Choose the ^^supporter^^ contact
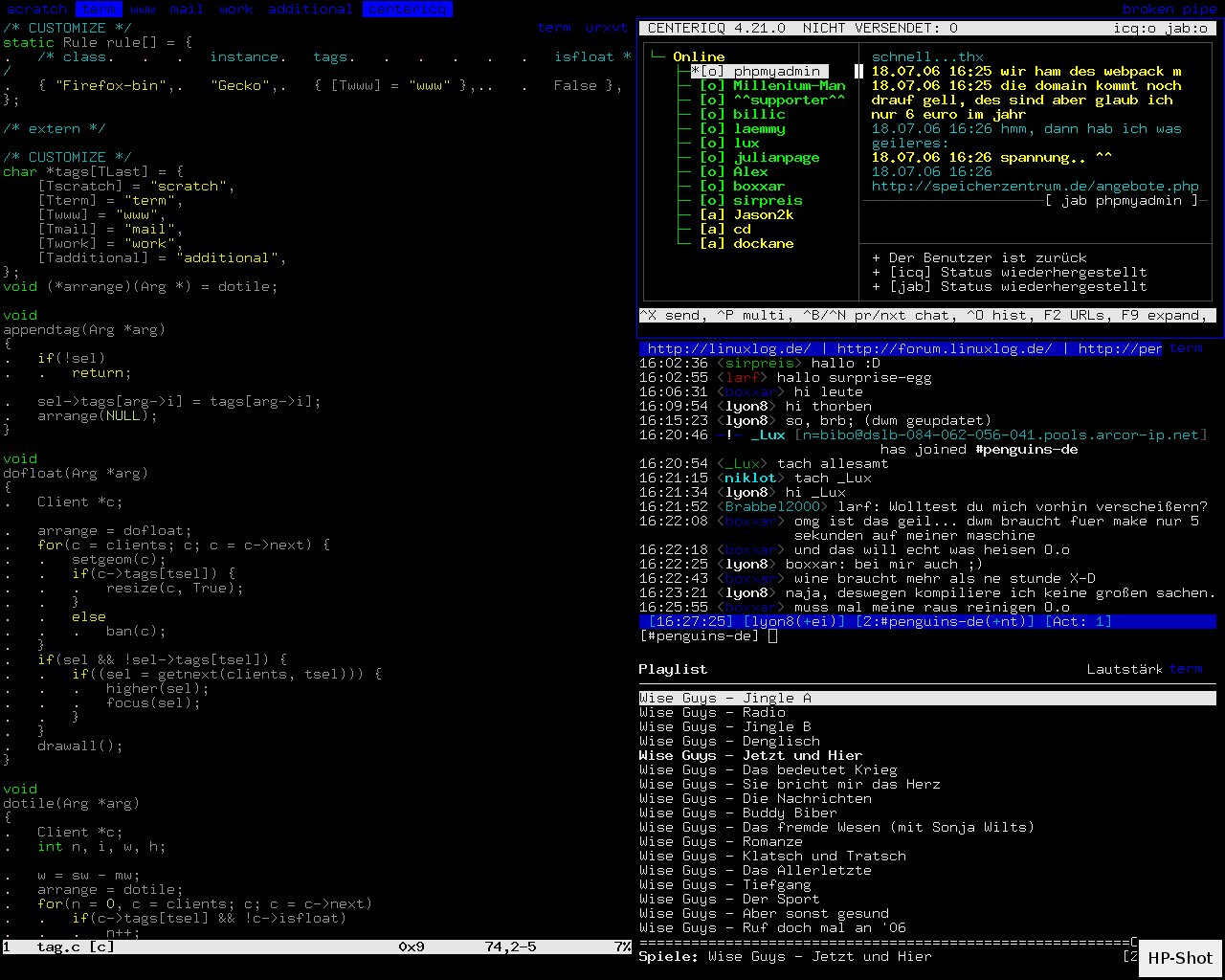This screenshot has height=980, width=1225. (789, 100)
